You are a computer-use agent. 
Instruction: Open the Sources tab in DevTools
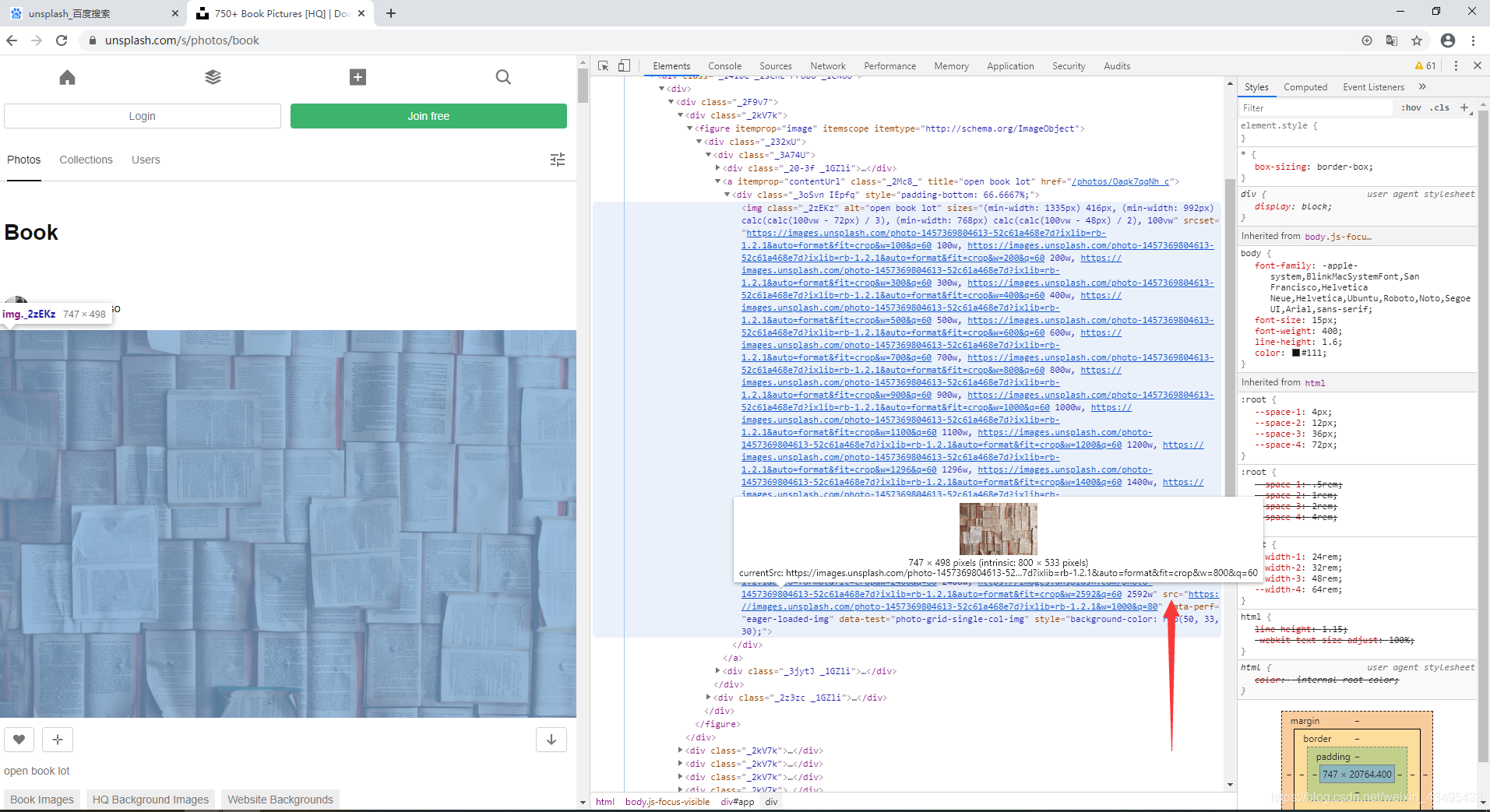776,66
